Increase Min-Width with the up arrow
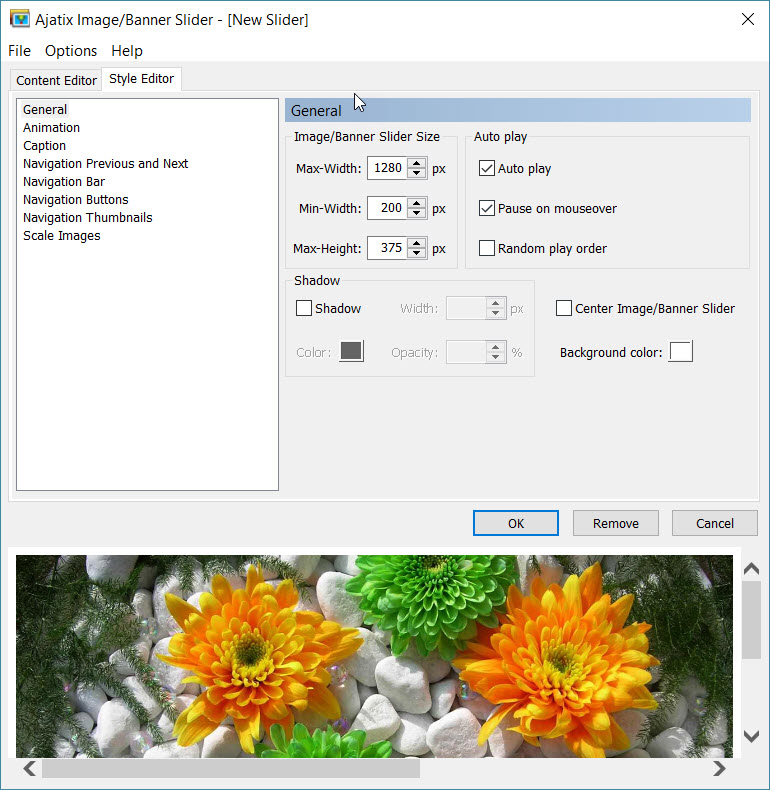 [417, 203]
